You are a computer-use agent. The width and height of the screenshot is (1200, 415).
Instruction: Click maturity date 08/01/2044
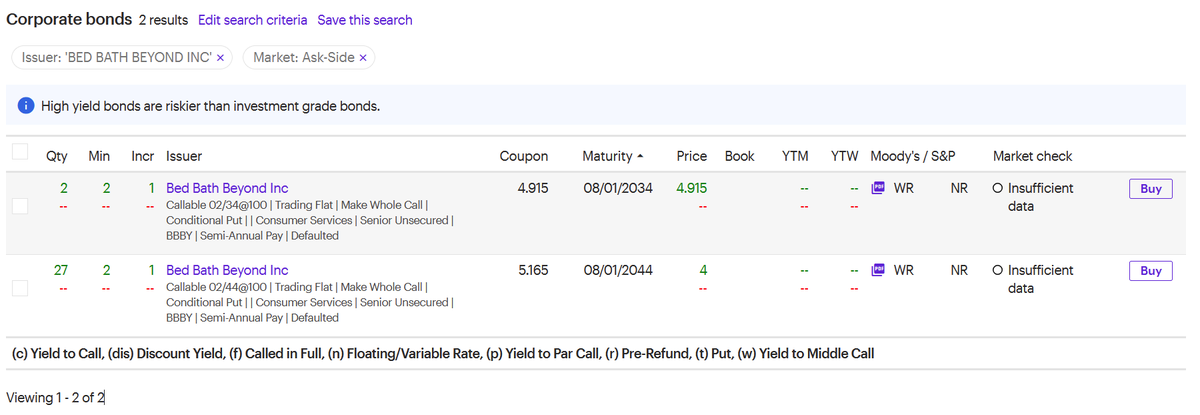coord(618,270)
